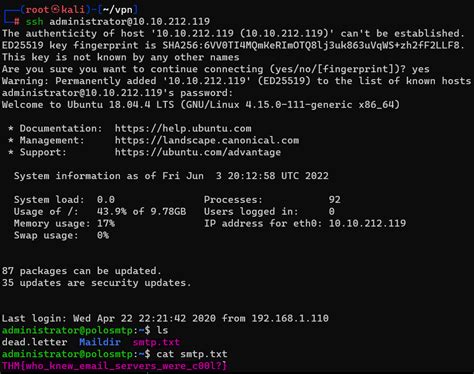Click the help.ubuntu.com documentation URL
Viewport: 474px width, 374px height.
183,128
